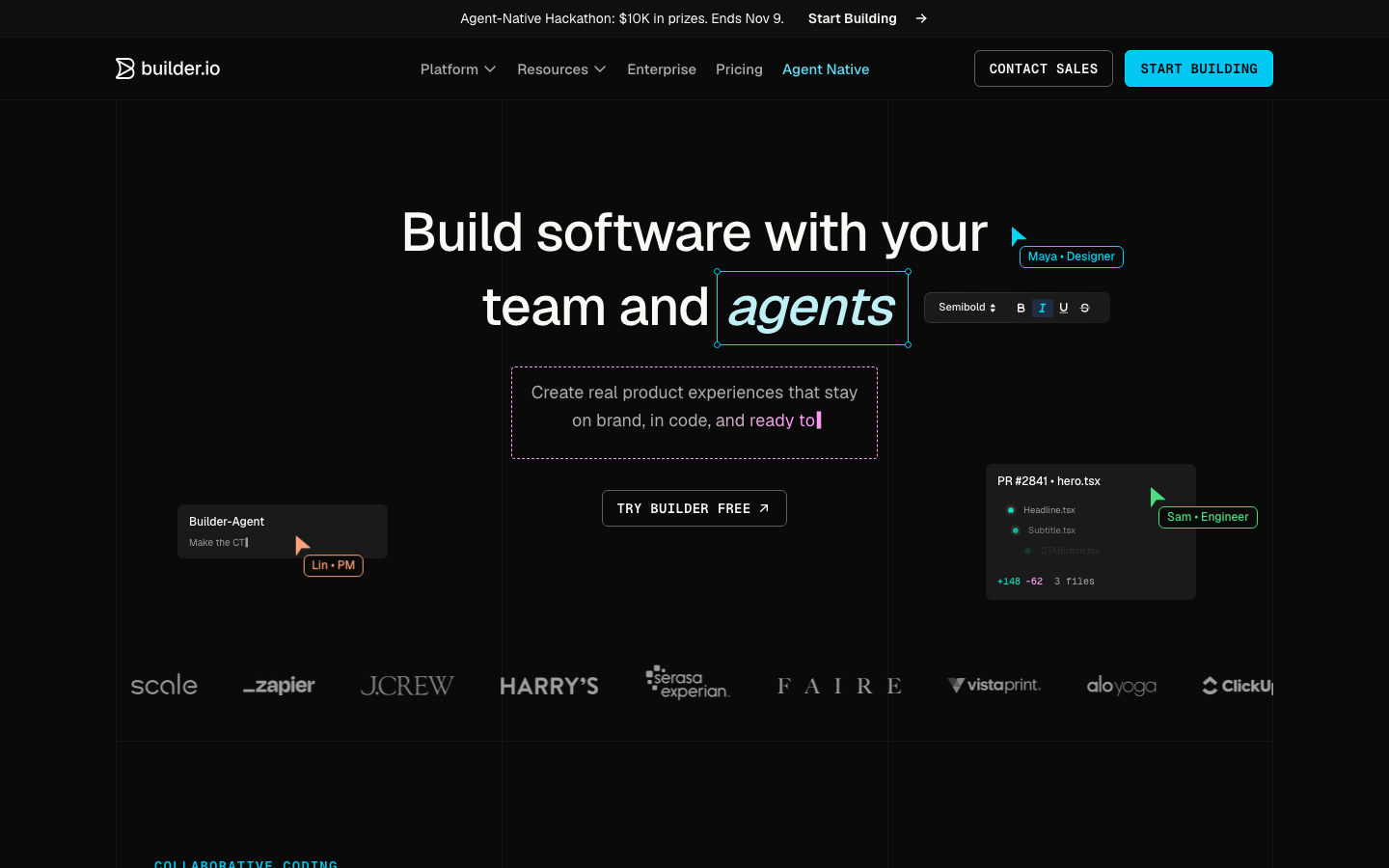Click the arrow next to Start Building banner
This screenshot has height=868, width=1389.
pyautogui.click(x=921, y=18)
